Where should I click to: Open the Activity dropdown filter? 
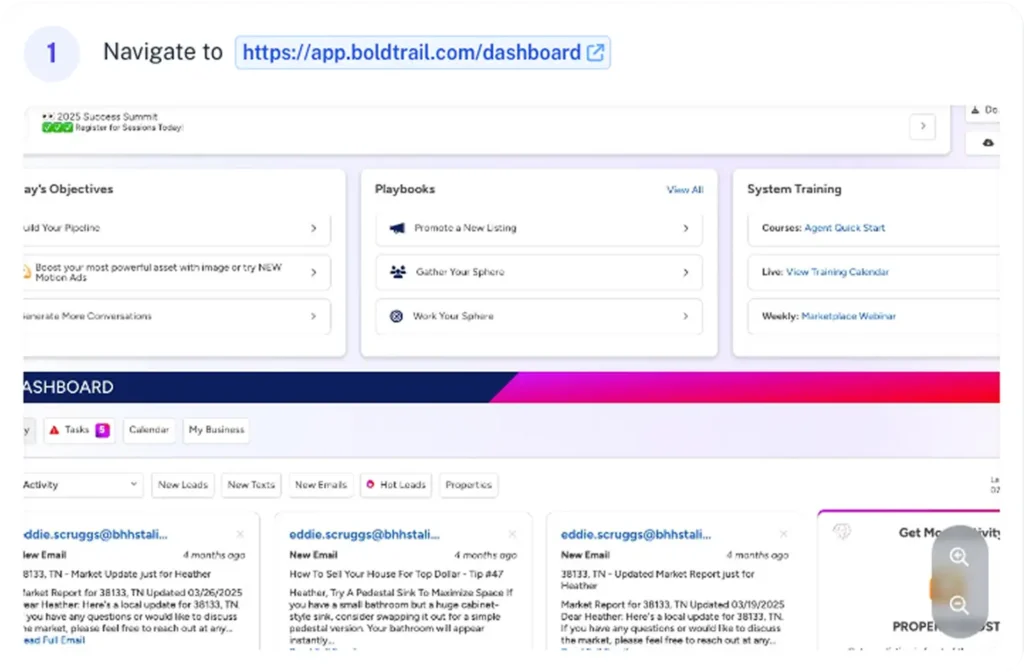[82, 485]
